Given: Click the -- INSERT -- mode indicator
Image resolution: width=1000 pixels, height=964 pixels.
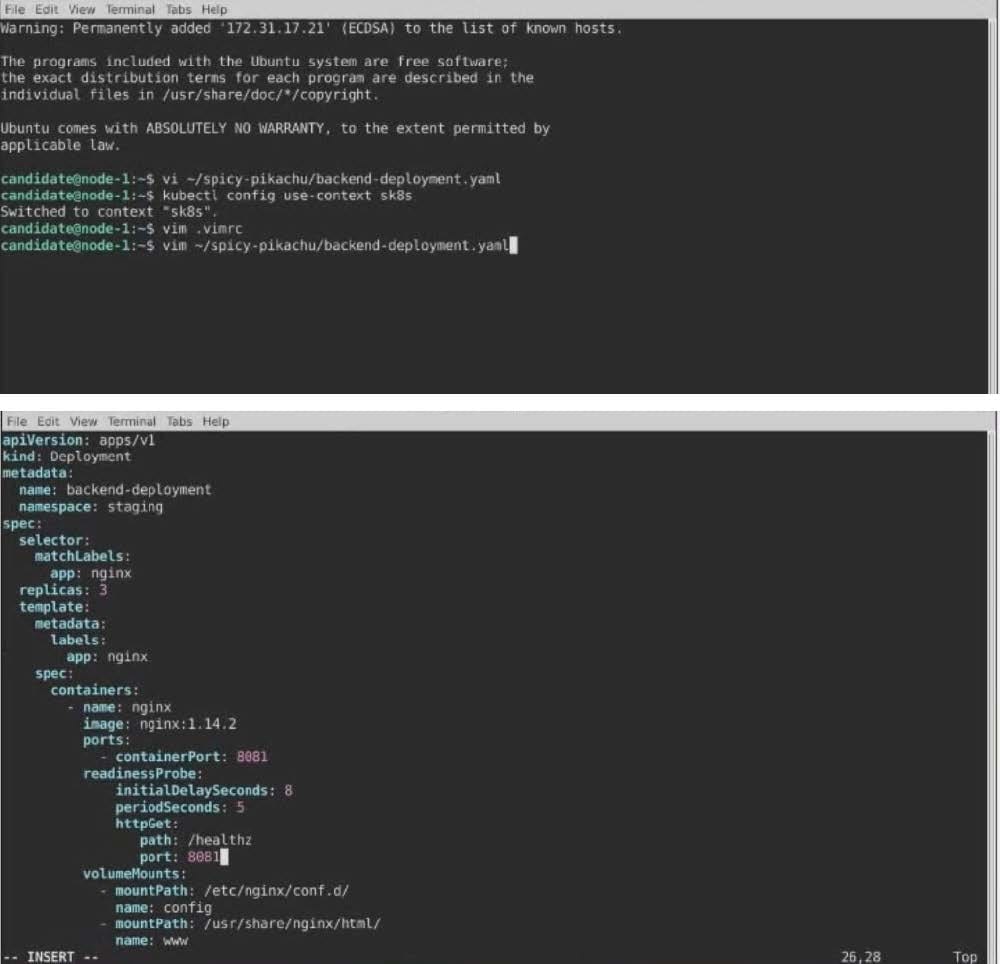Looking at the screenshot, I should point(50,957).
